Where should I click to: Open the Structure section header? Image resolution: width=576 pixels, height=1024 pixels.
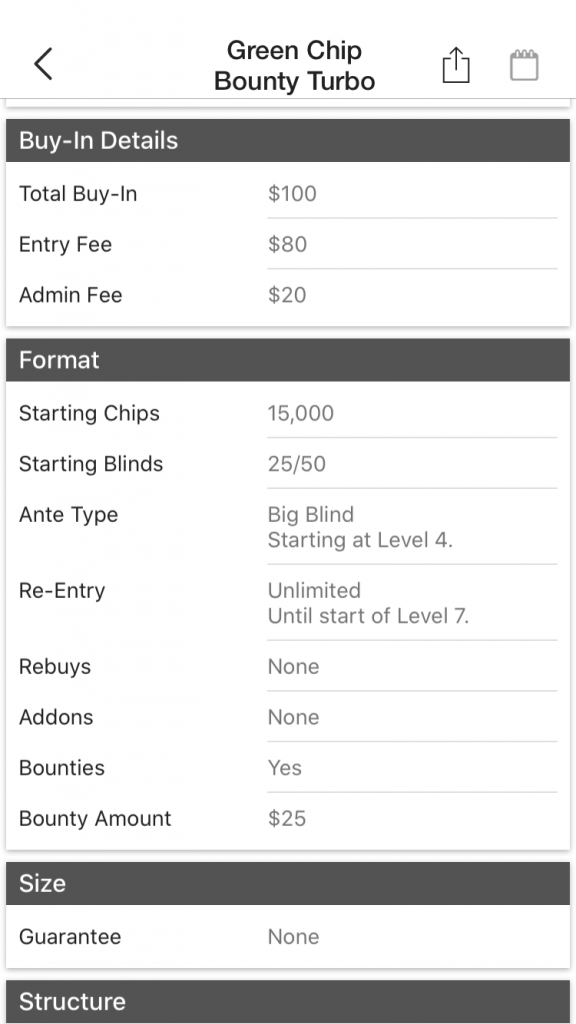288,1001
